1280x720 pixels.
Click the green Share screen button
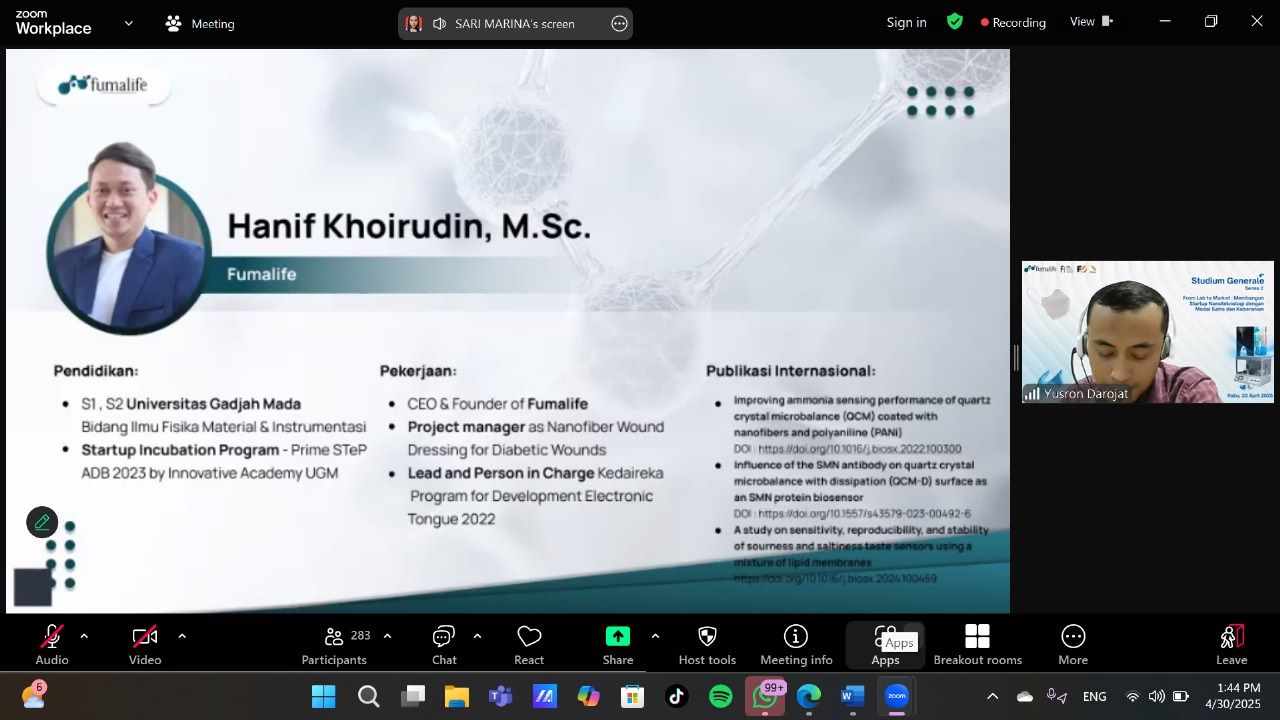pyautogui.click(x=618, y=645)
